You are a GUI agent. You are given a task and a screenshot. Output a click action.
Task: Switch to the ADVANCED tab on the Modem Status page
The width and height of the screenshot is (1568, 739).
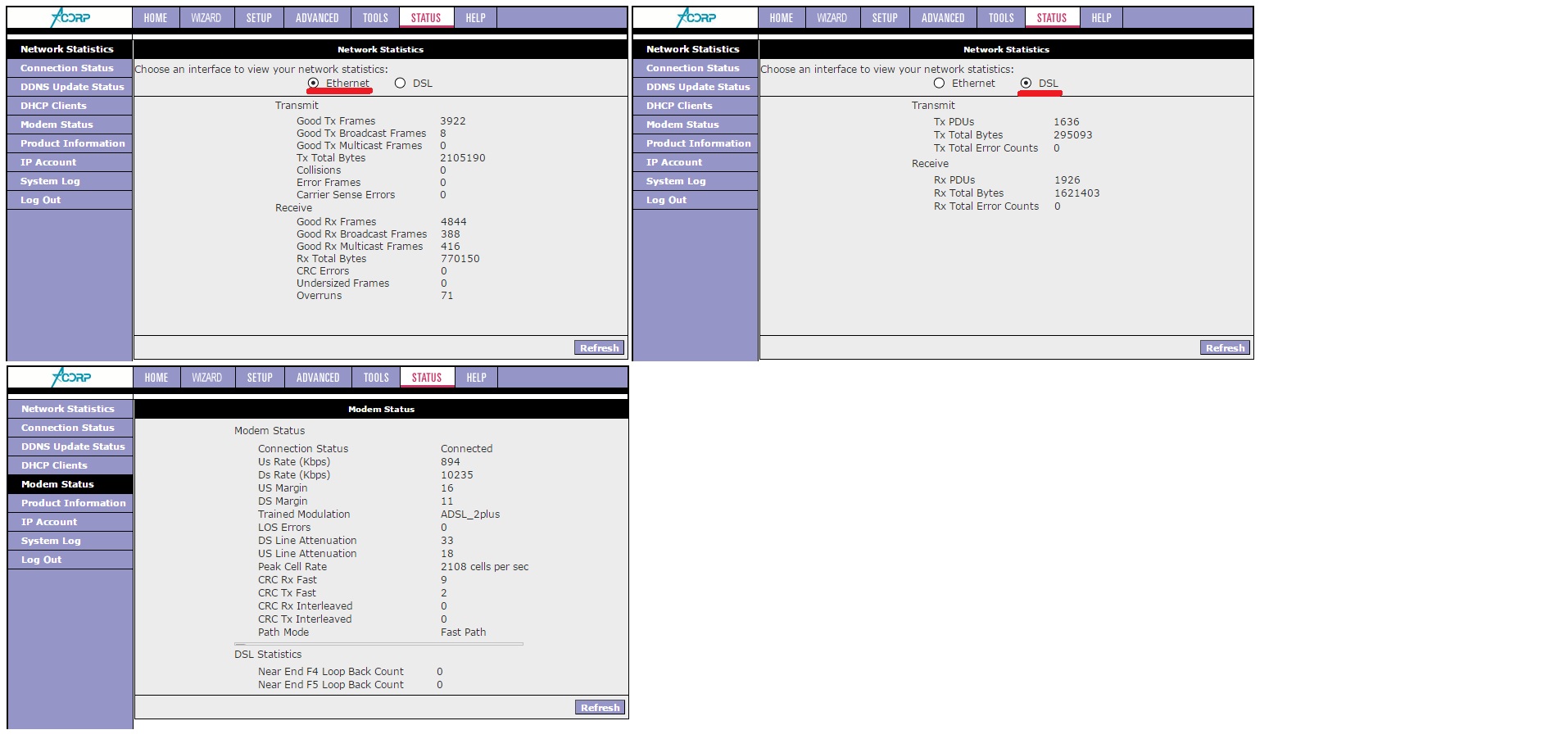(x=318, y=378)
